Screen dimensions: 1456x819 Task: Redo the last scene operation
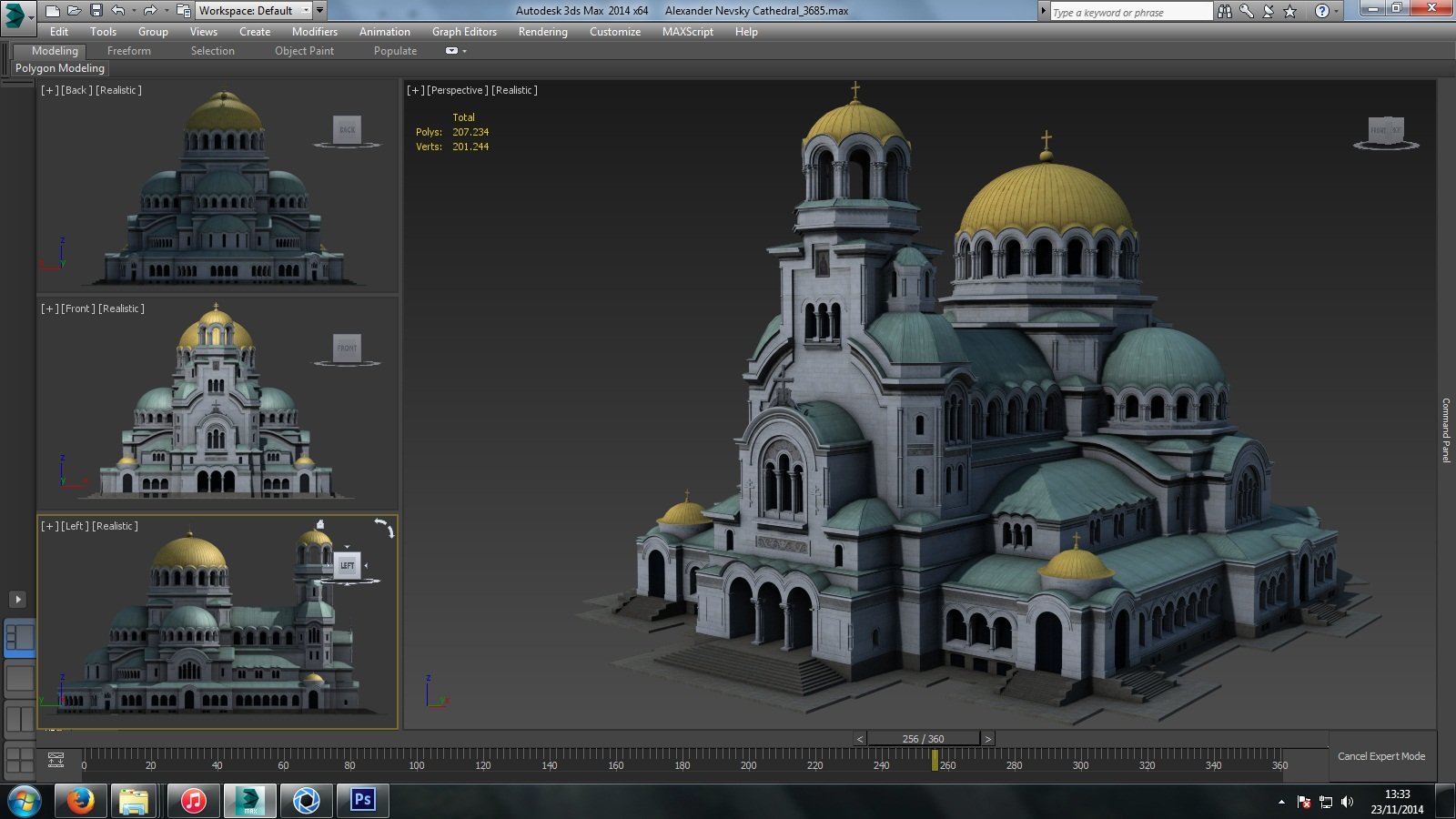point(150,11)
